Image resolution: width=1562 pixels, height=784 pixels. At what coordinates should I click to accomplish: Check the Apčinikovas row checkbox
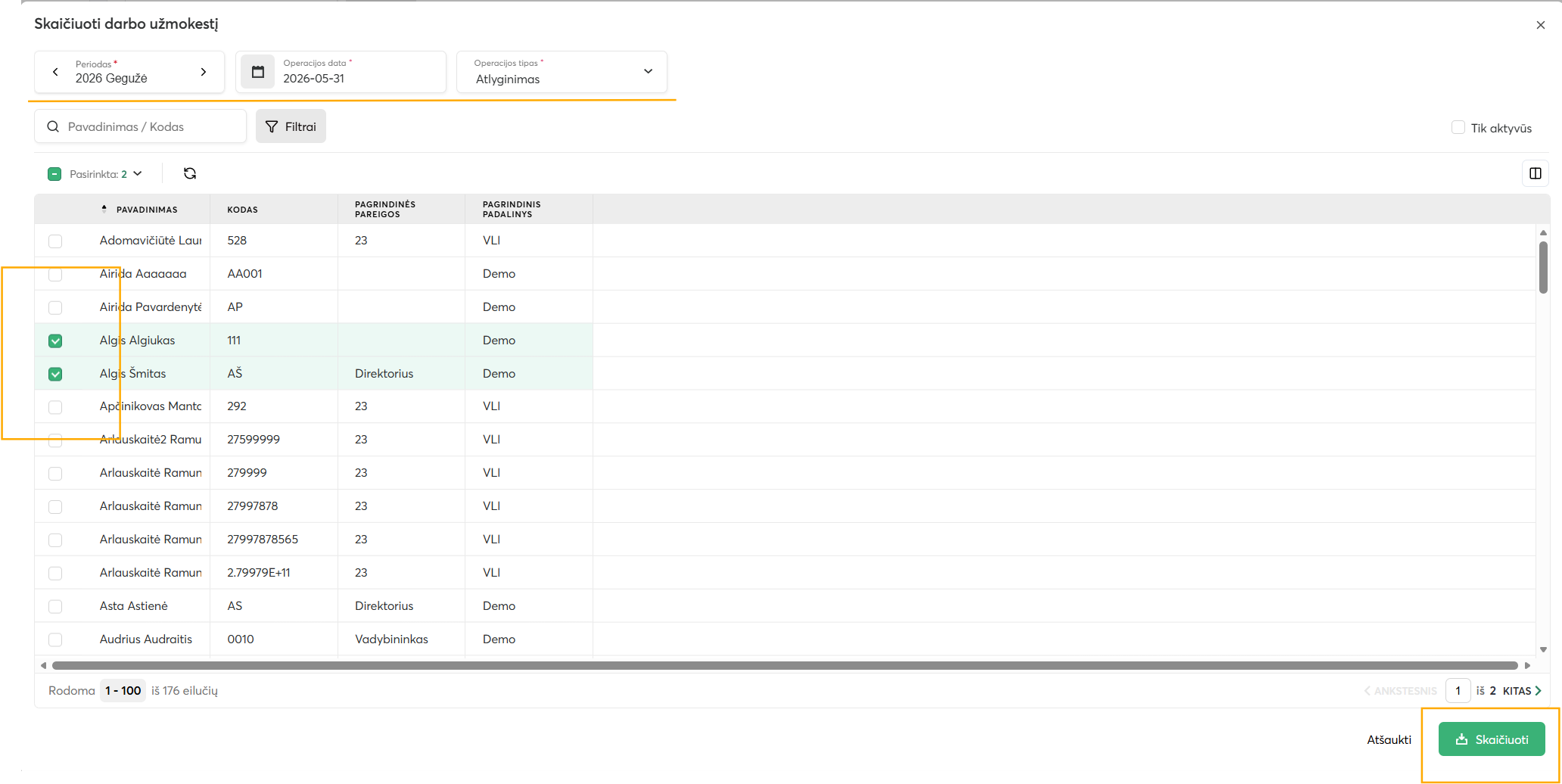(55, 407)
